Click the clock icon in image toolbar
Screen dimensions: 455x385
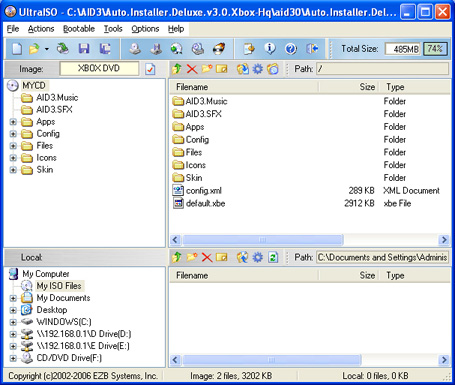273,69
